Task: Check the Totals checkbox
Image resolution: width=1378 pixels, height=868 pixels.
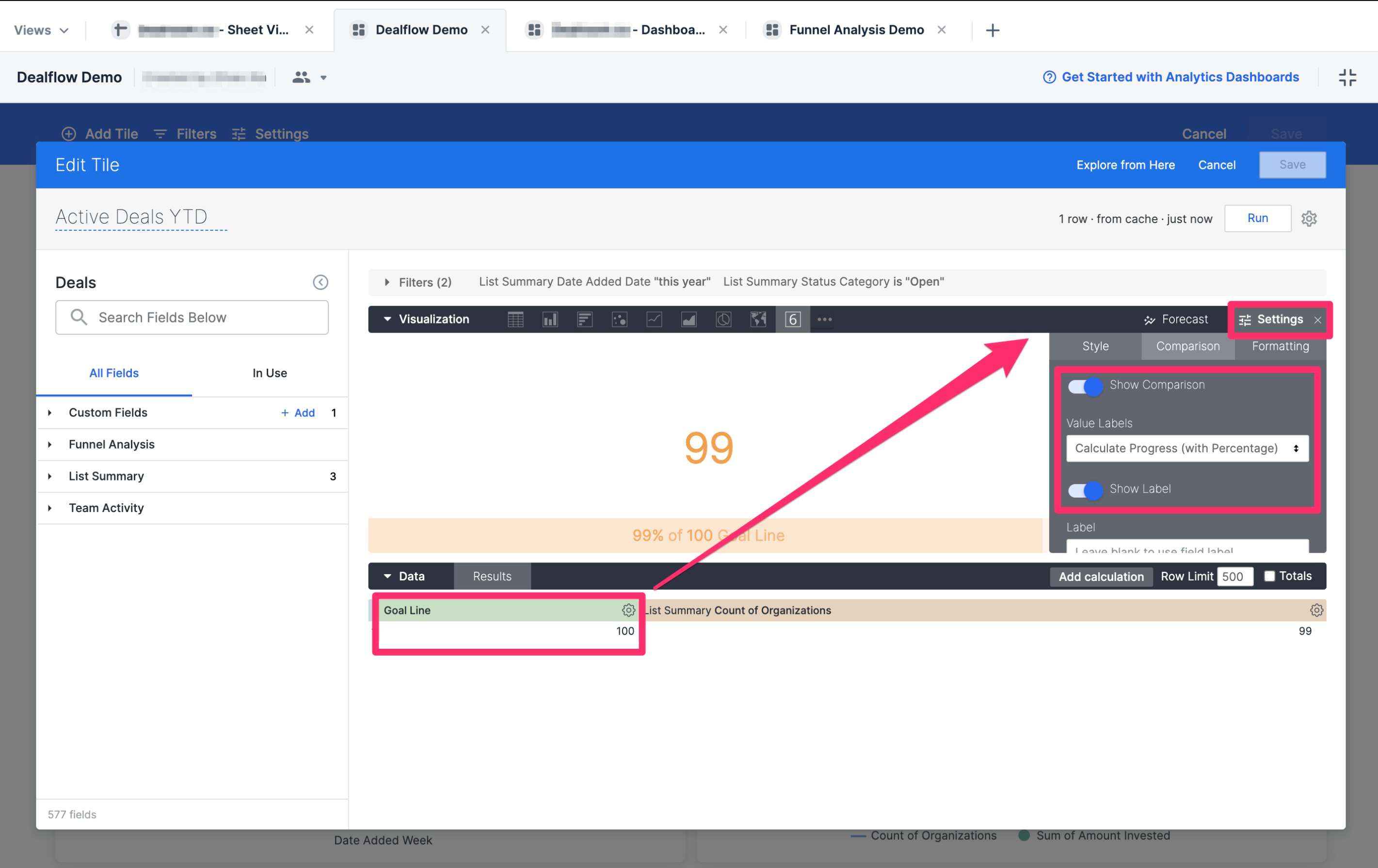Action: (1269, 576)
